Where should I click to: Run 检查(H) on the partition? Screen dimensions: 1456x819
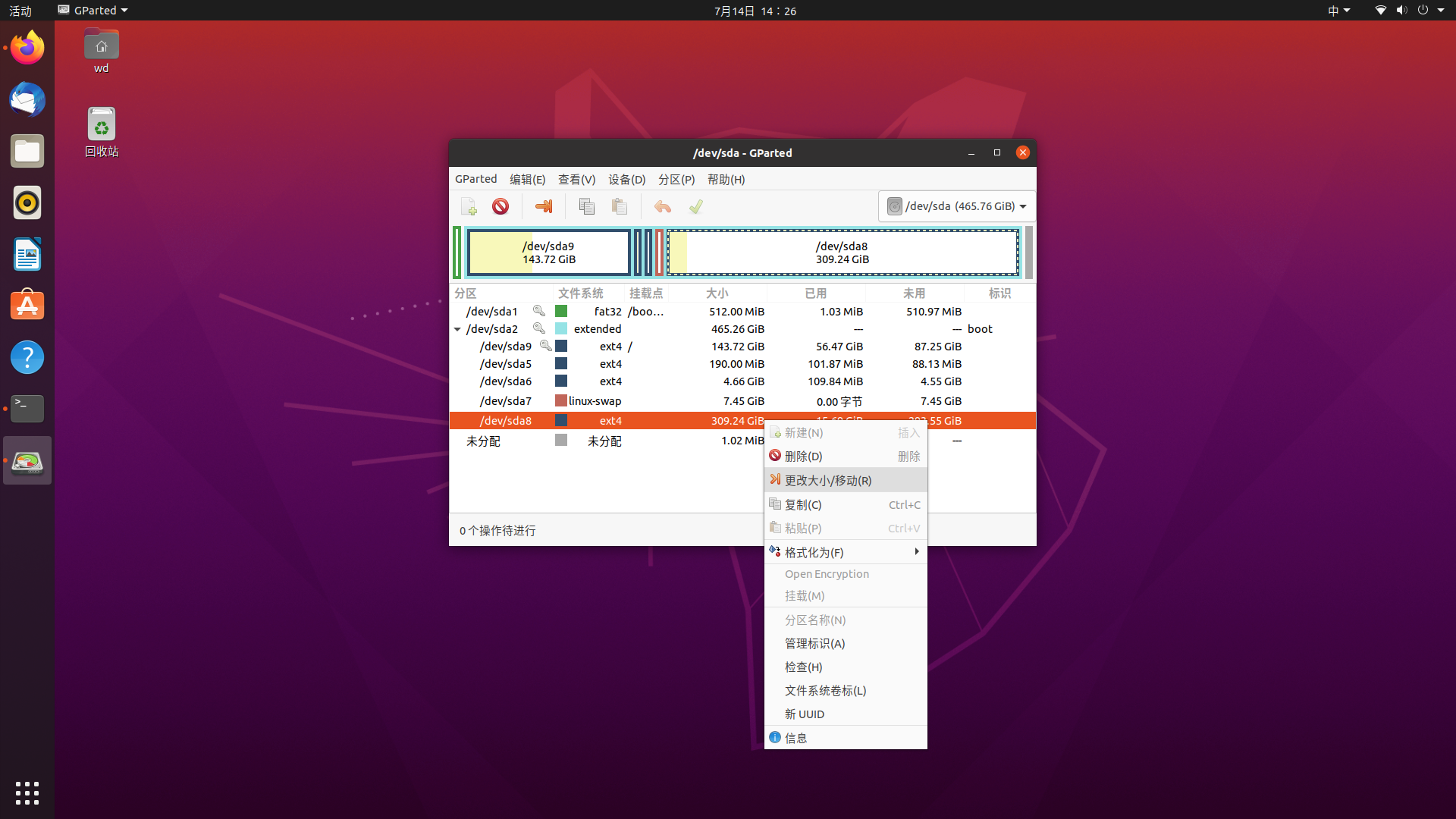point(803,667)
